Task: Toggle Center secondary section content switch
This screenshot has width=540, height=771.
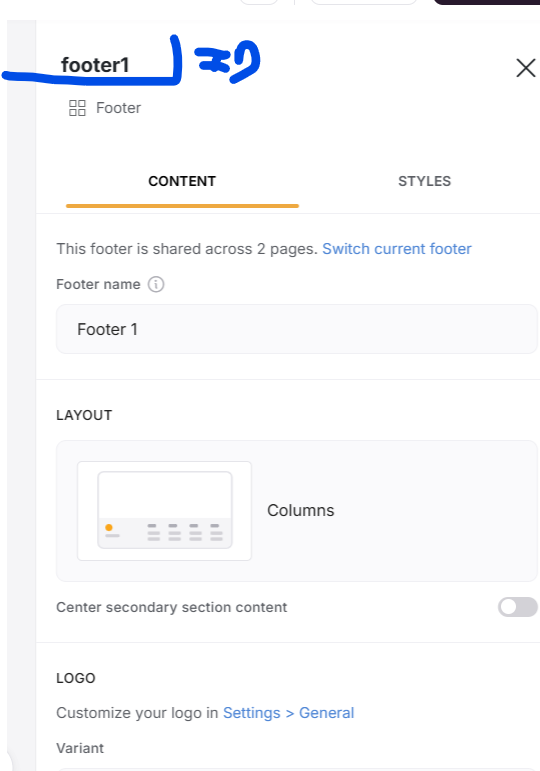Action: click(x=517, y=607)
